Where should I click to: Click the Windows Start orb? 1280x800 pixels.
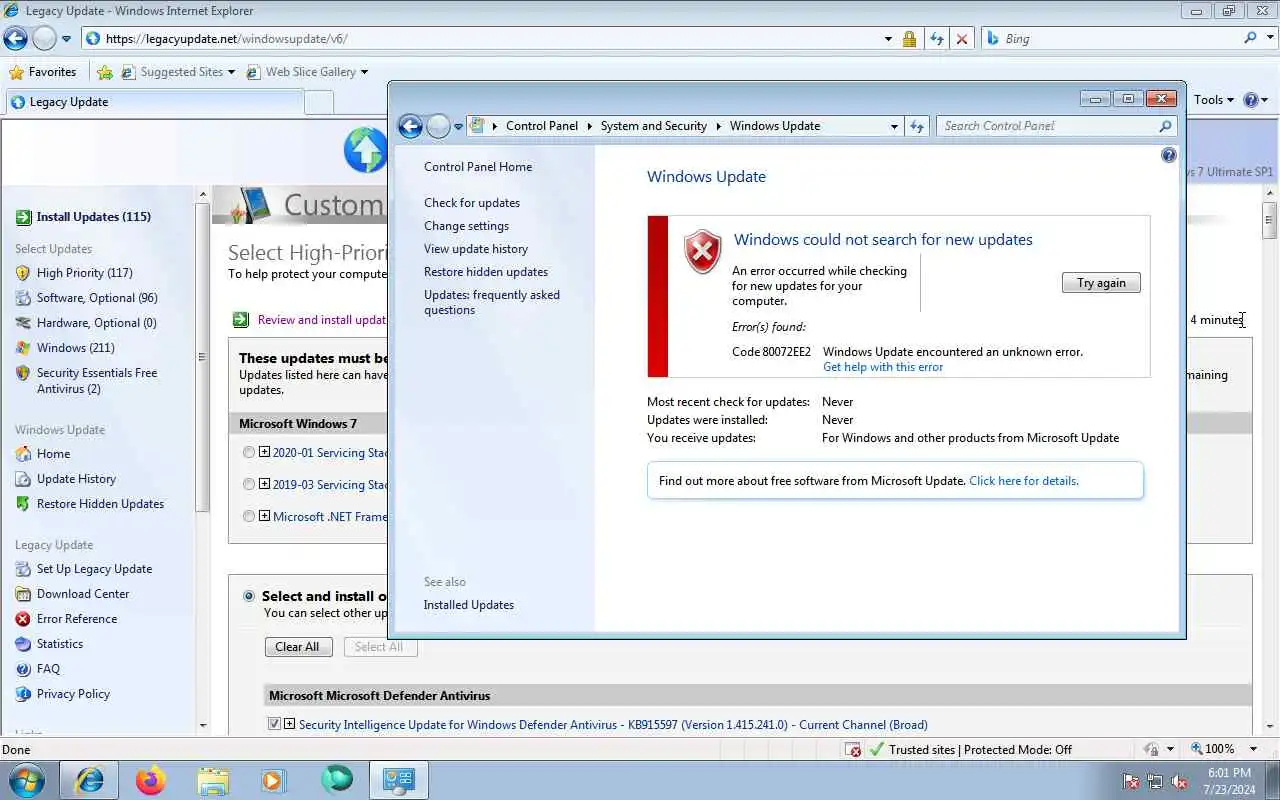click(27, 780)
